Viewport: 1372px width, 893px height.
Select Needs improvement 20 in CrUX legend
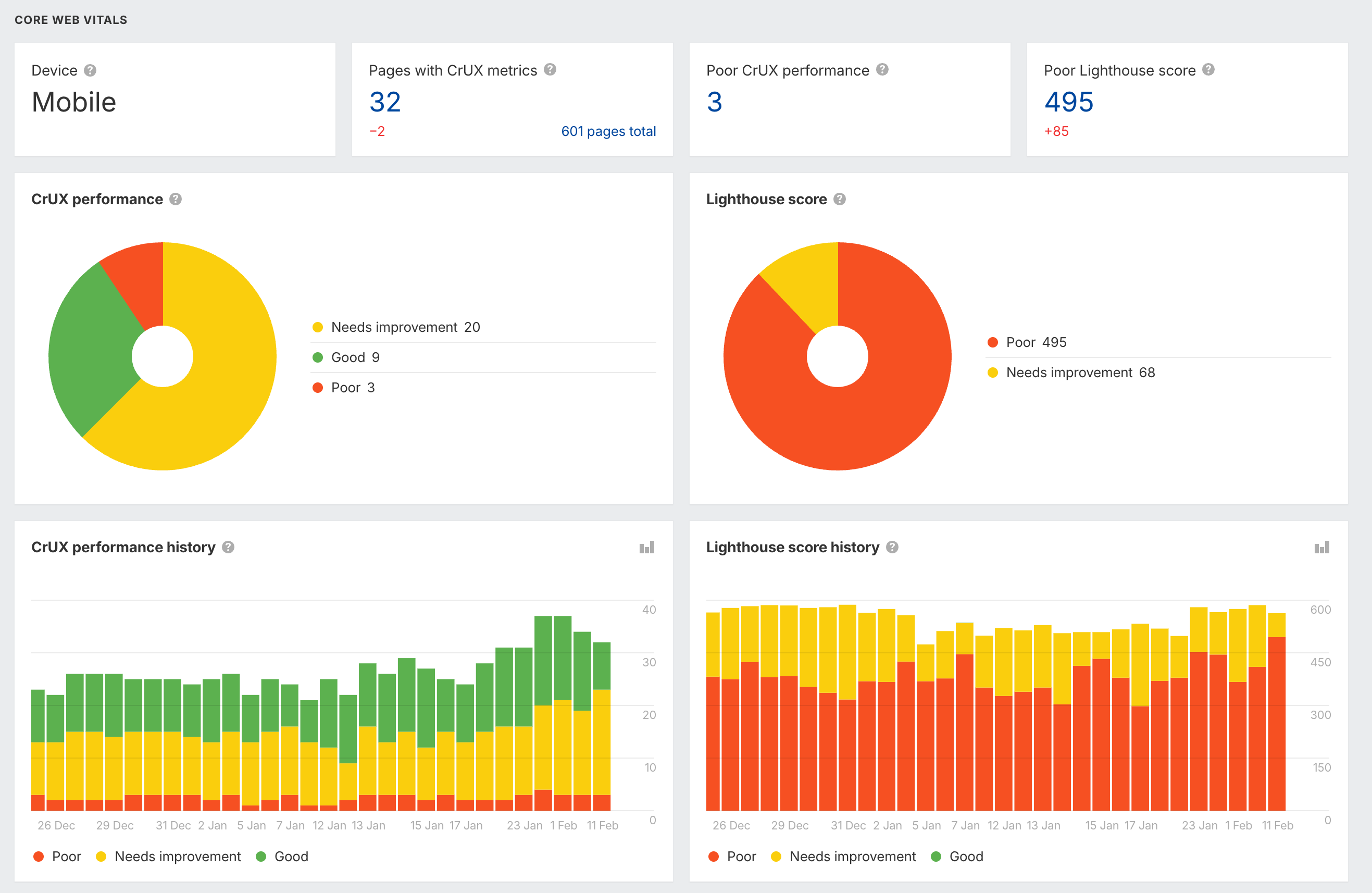(405, 327)
